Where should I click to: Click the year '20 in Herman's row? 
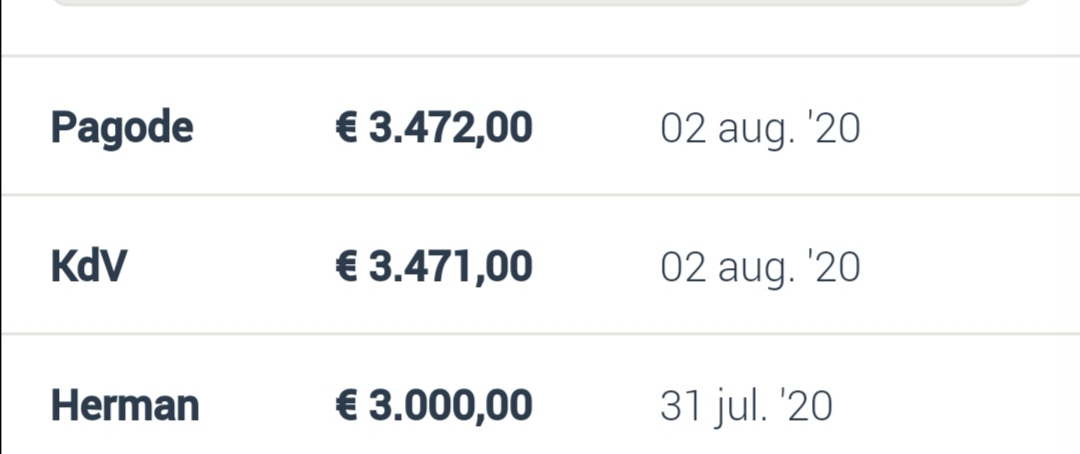(809, 406)
